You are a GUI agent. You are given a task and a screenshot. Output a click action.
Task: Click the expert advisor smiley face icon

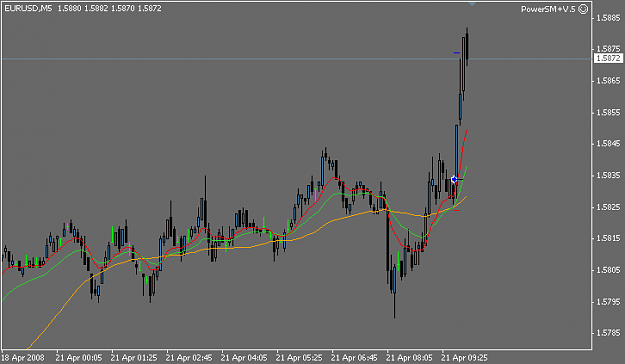583,9
